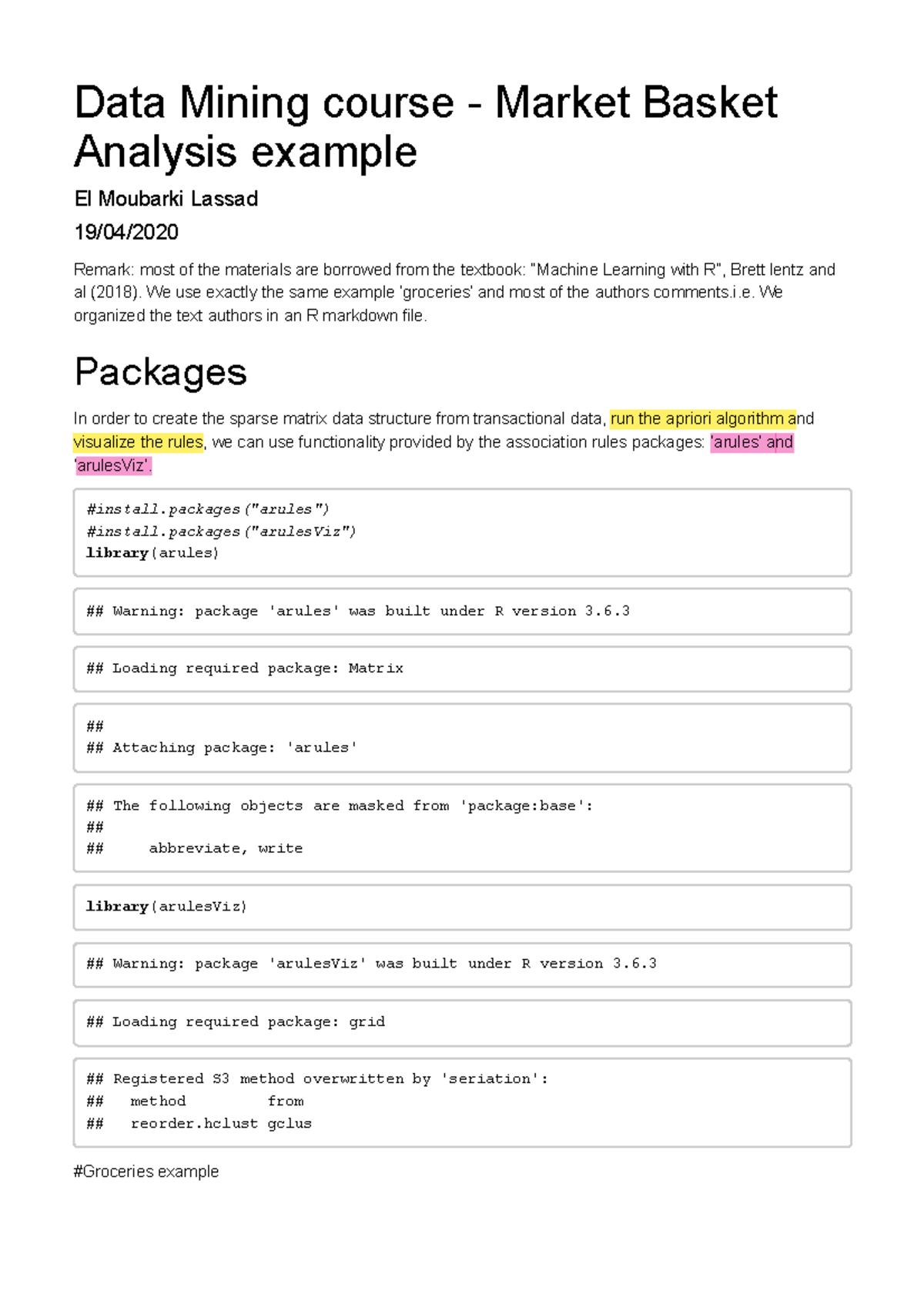The height and width of the screenshot is (1308, 924).
Task: Select the author name El Moubarki Lassad
Action: 166,199
